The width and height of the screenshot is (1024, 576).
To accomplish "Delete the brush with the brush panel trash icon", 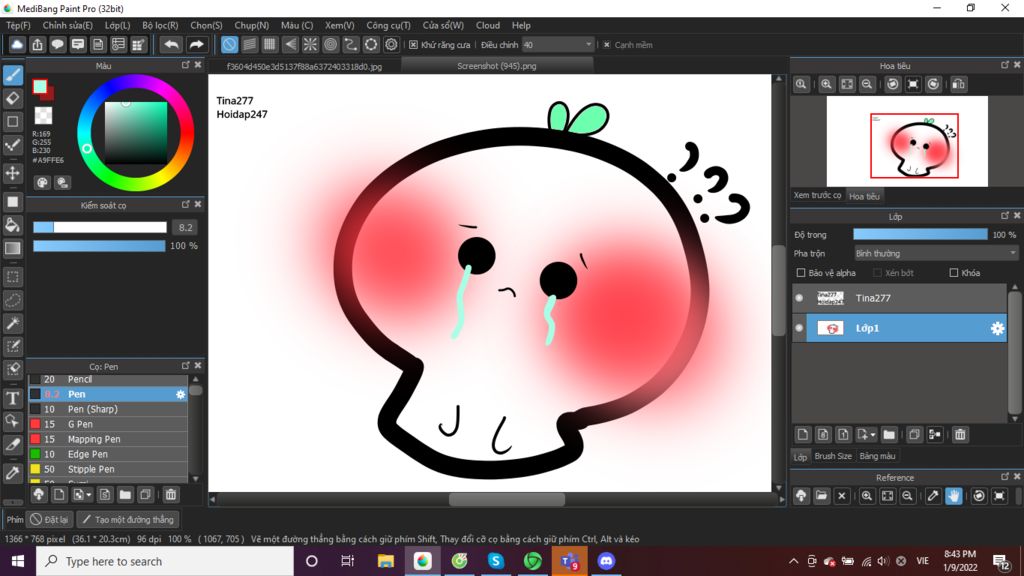I will (170, 494).
